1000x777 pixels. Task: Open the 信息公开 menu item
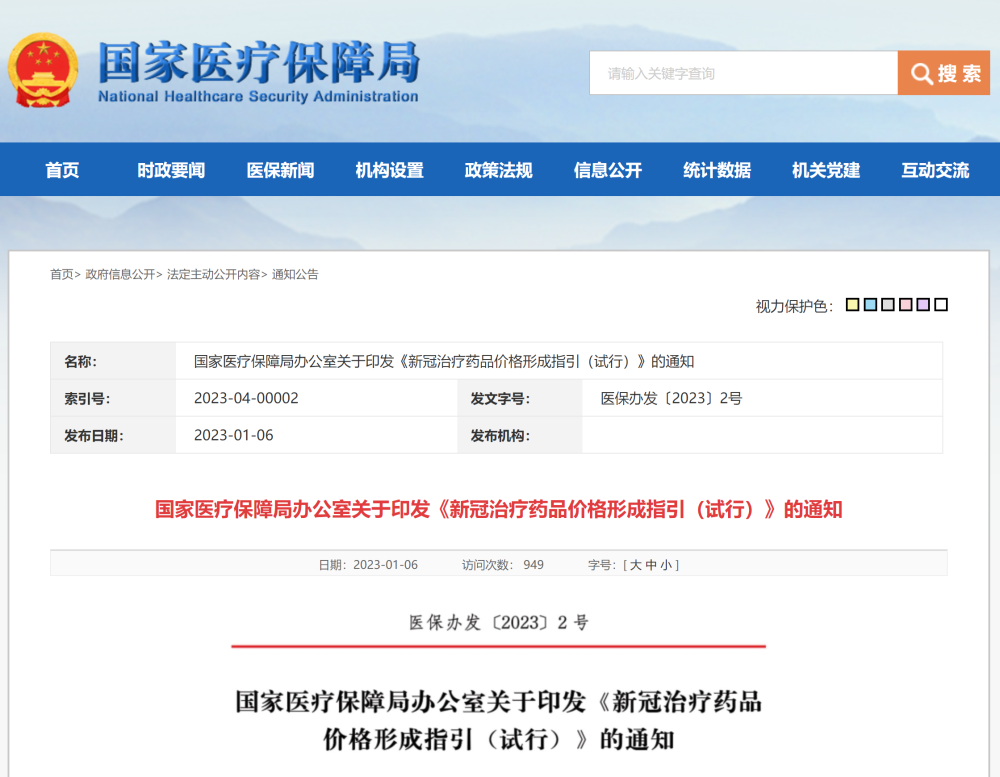(x=607, y=170)
